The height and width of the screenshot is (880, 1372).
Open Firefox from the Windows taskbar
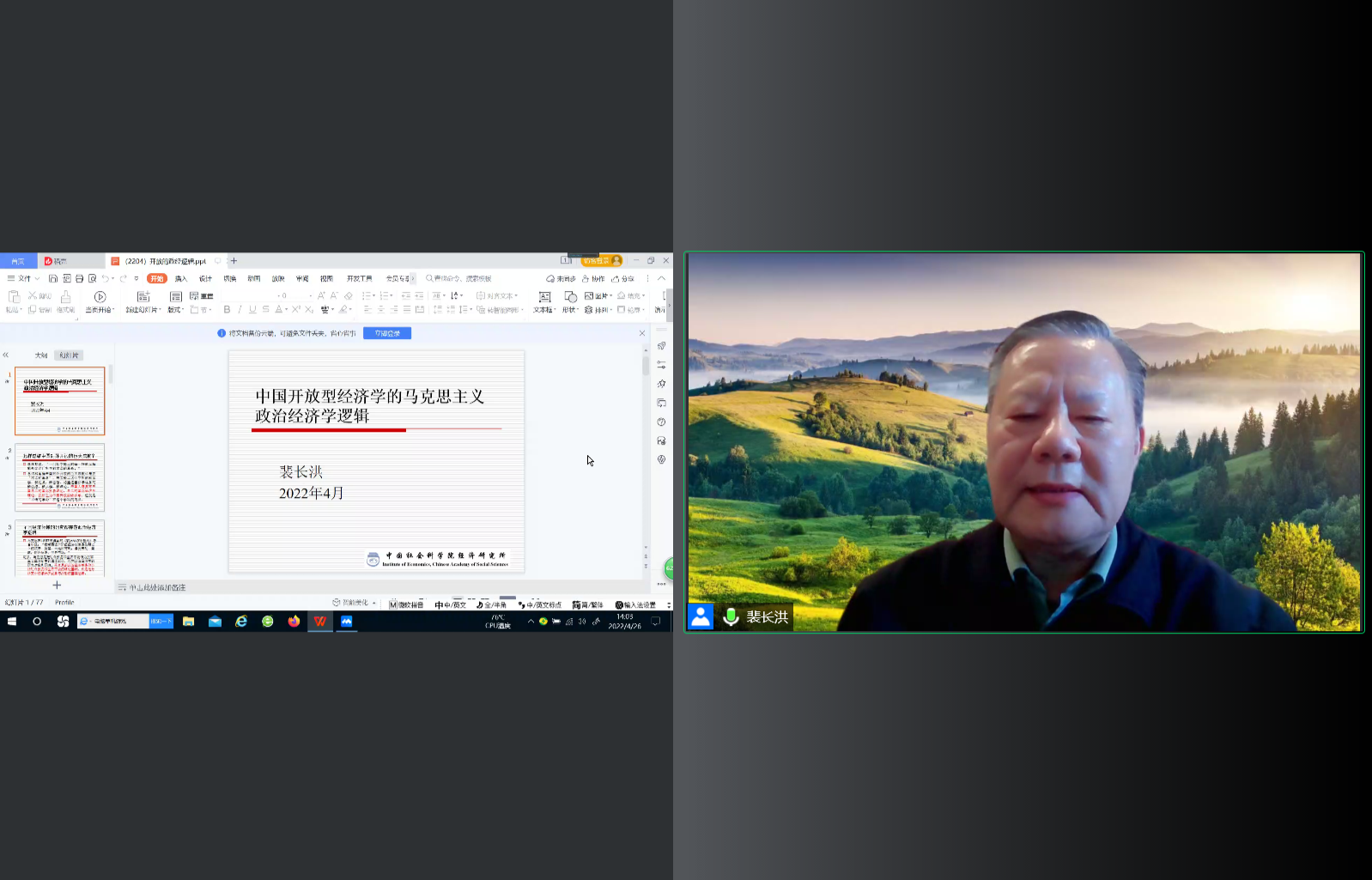(294, 622)
